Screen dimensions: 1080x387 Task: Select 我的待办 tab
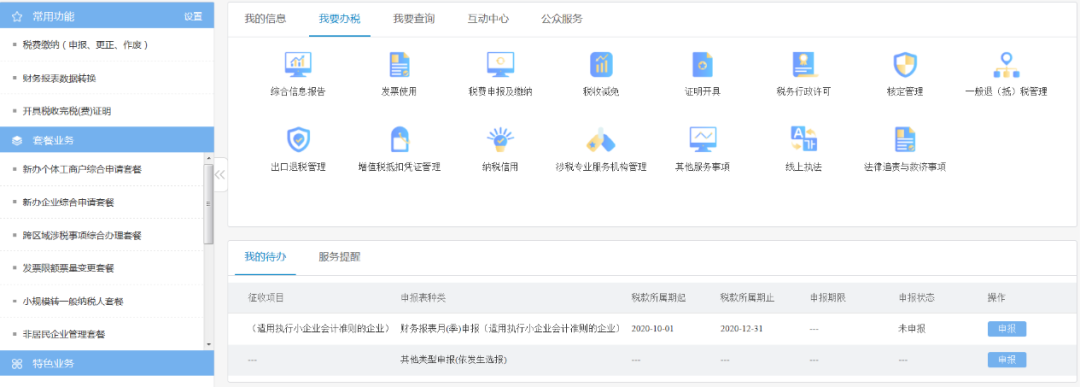265,257
